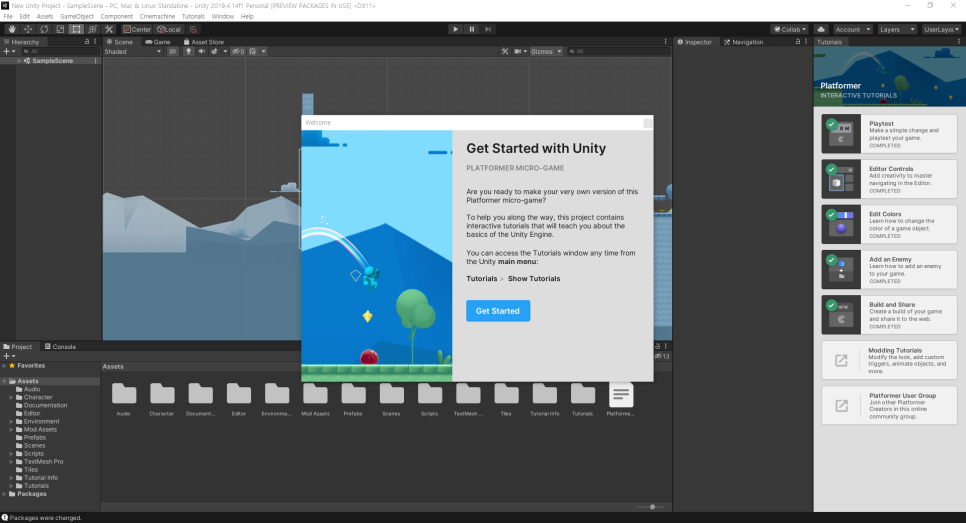Collapse Assets folder in project tree
Screen dimensions: 966x523
4,381
